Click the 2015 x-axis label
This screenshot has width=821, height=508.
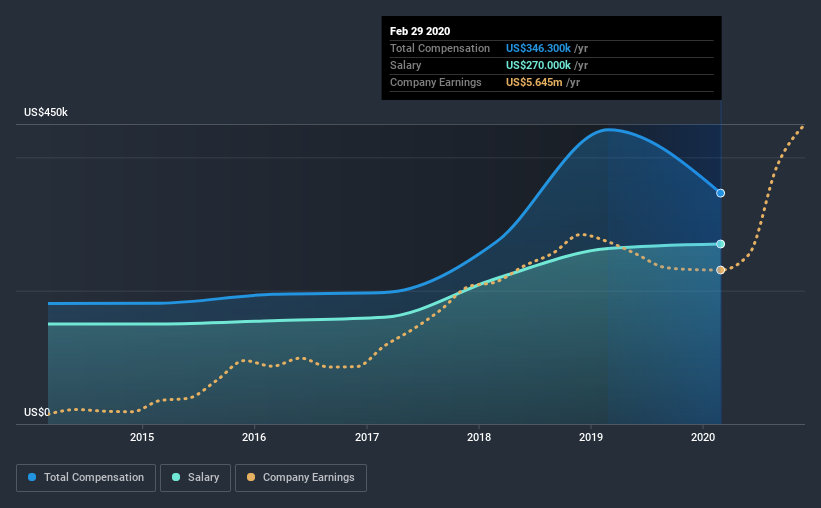tap(142, 437)
